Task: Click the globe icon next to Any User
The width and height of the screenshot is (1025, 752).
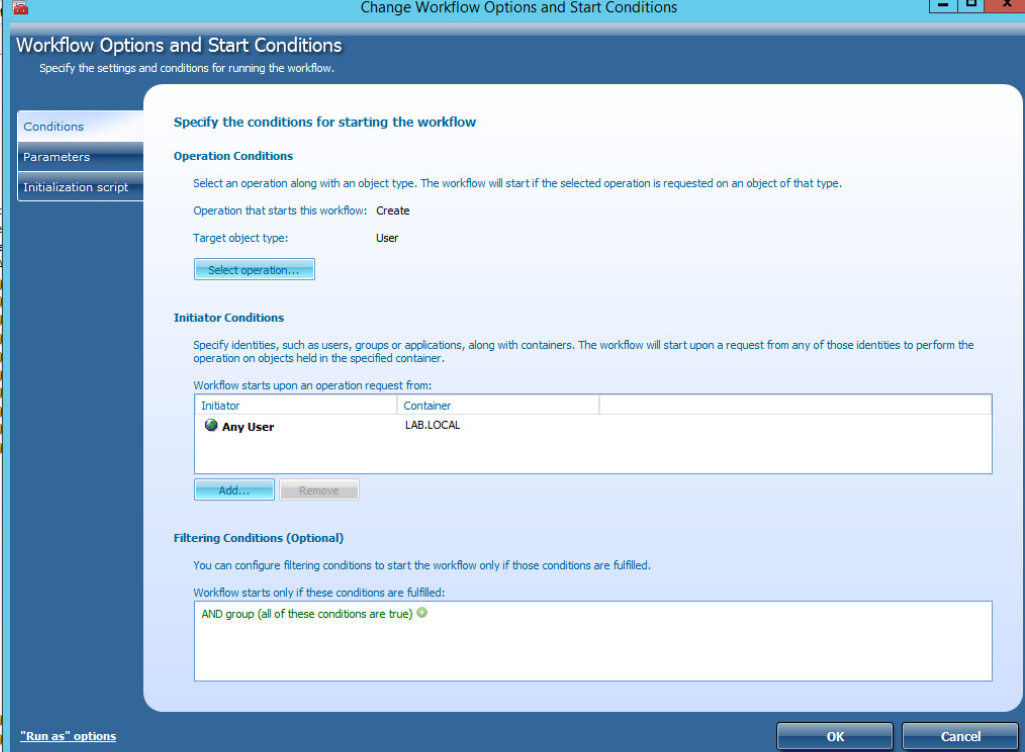Action: click(210, 426)
